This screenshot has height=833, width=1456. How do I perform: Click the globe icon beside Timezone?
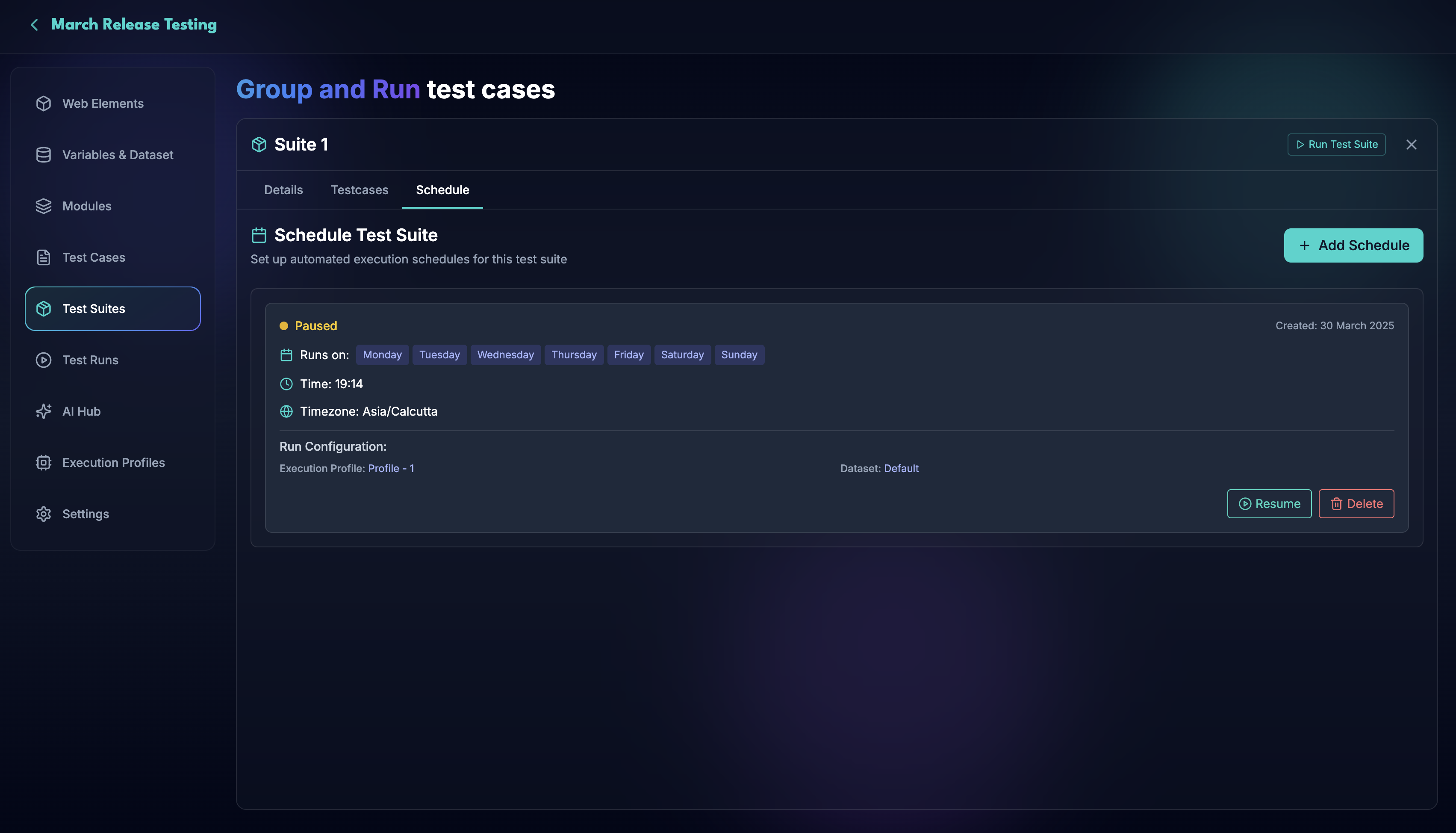pyautogui.click(x=286, y=411)
